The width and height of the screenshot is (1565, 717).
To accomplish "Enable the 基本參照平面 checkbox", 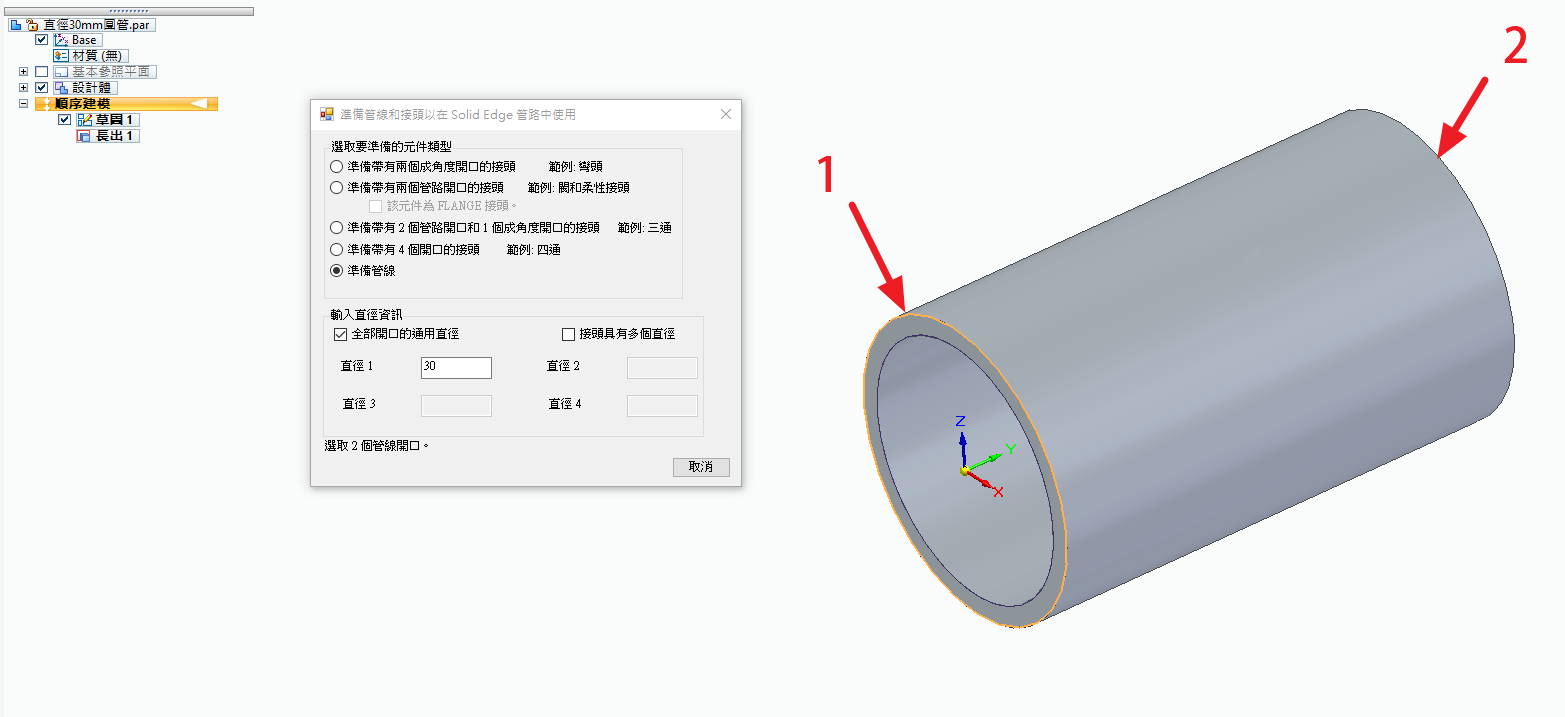I will coord(41,72).
